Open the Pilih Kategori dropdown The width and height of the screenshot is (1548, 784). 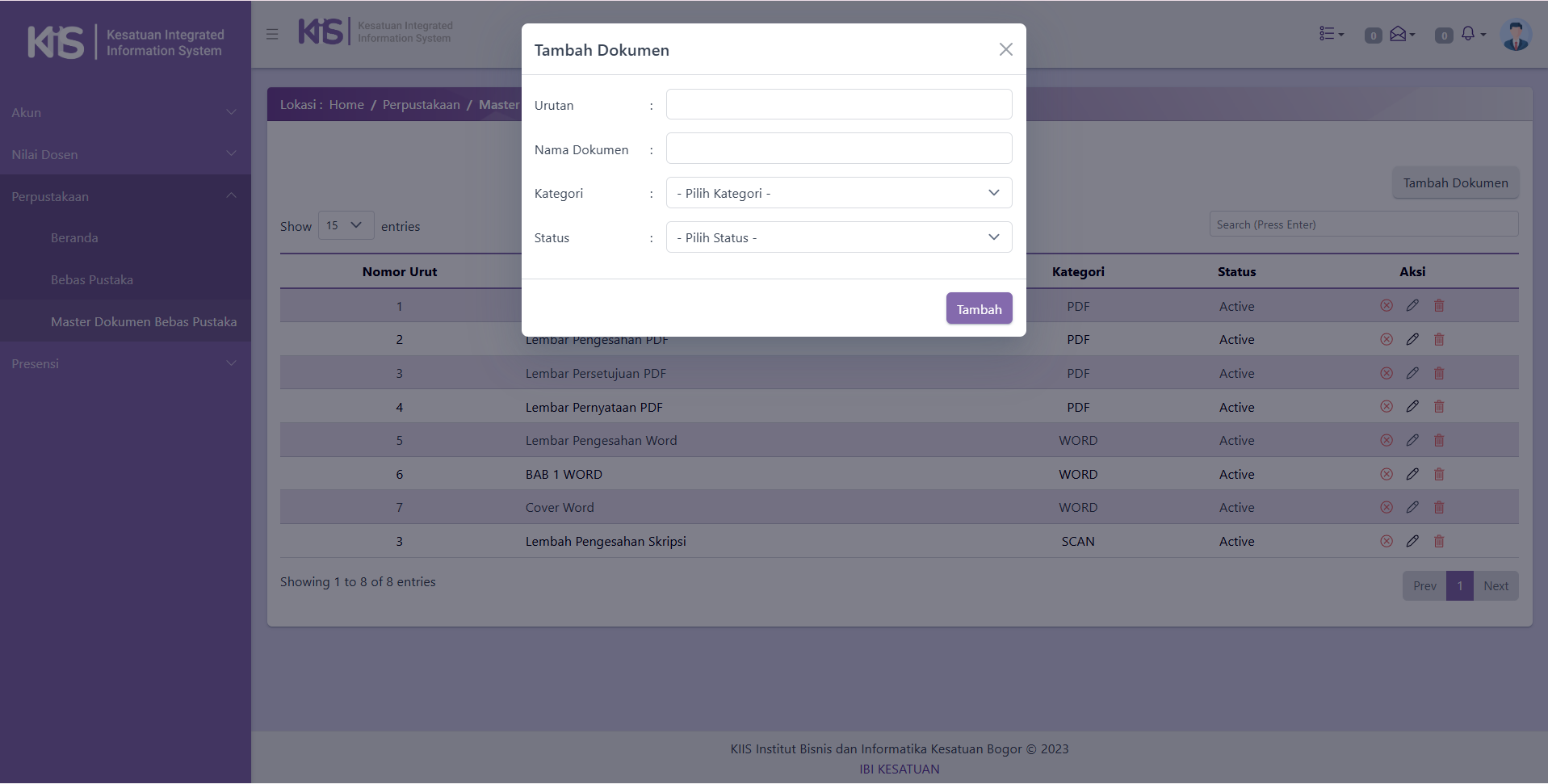click(x=838, y=193)
